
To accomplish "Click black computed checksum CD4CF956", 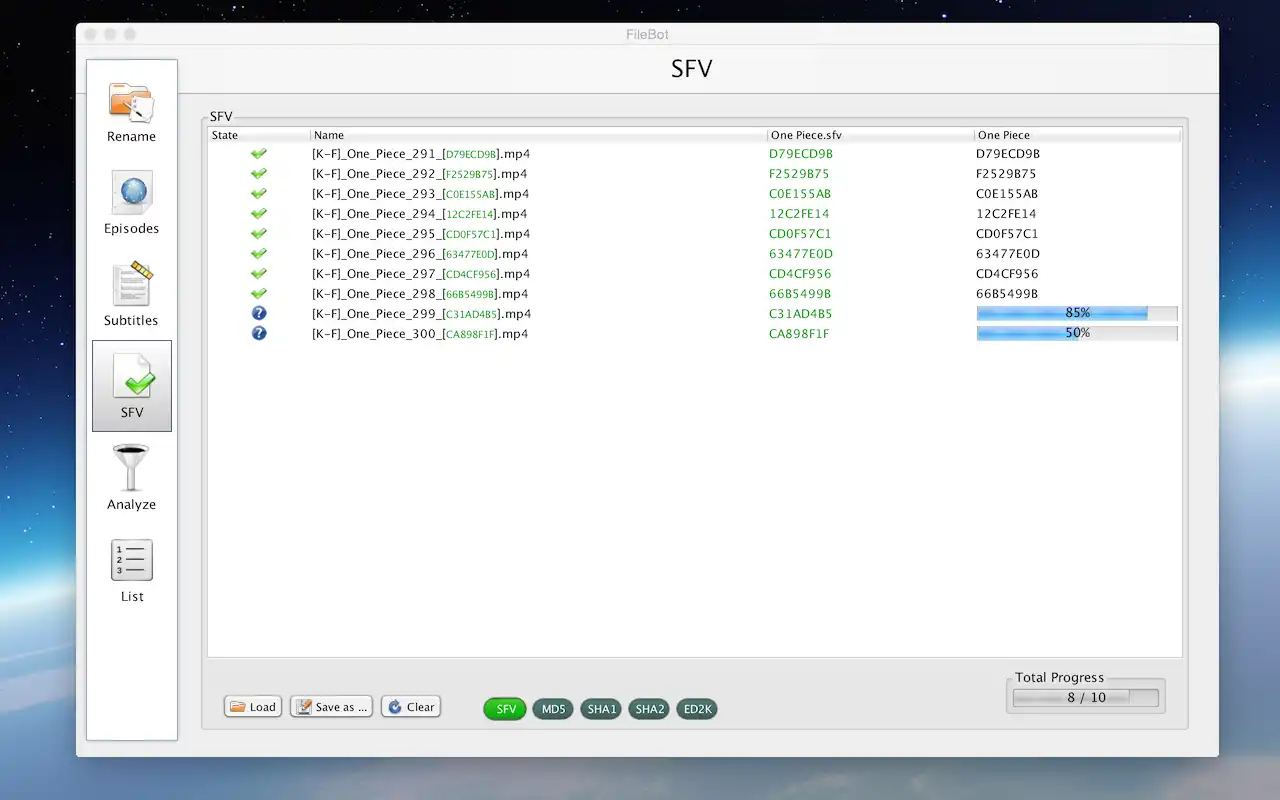I will (x=1007, y=274).
